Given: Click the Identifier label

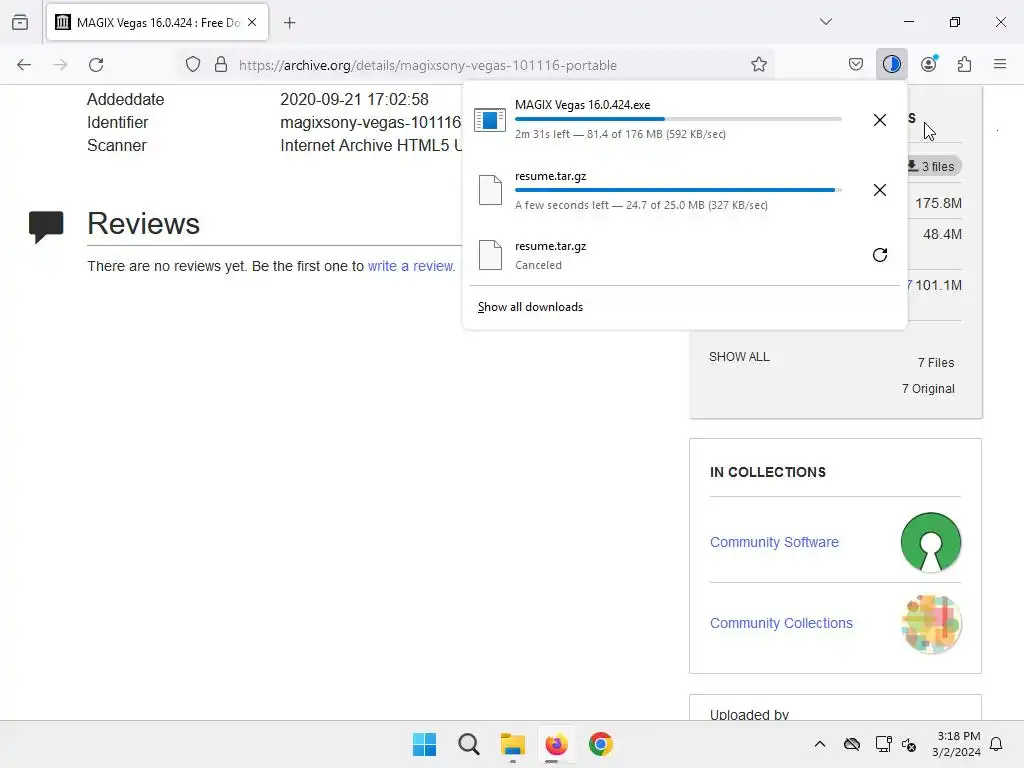Looking at the screenshot, I should point(118,122).
